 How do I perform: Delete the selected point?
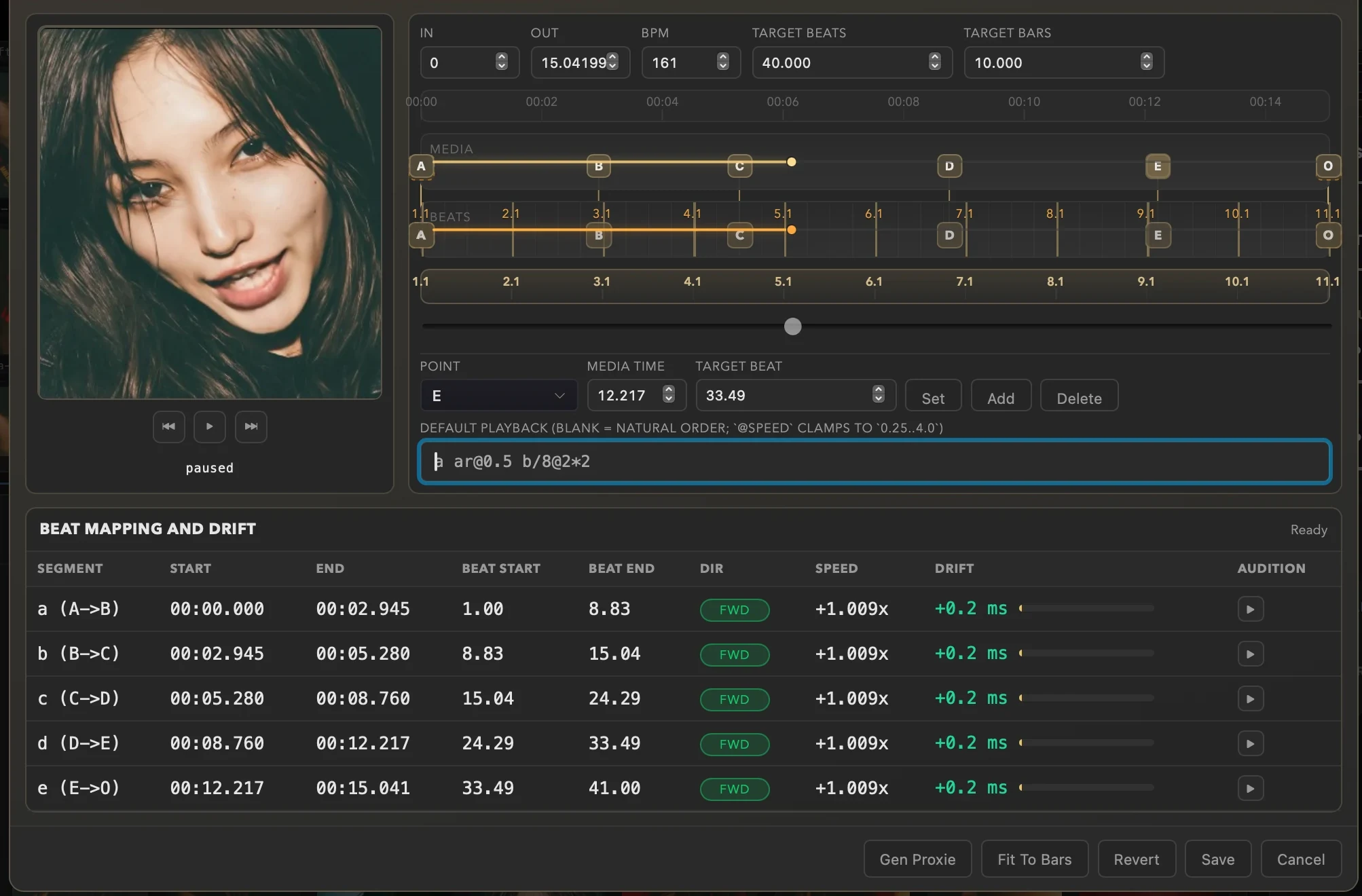point(1079,396)
